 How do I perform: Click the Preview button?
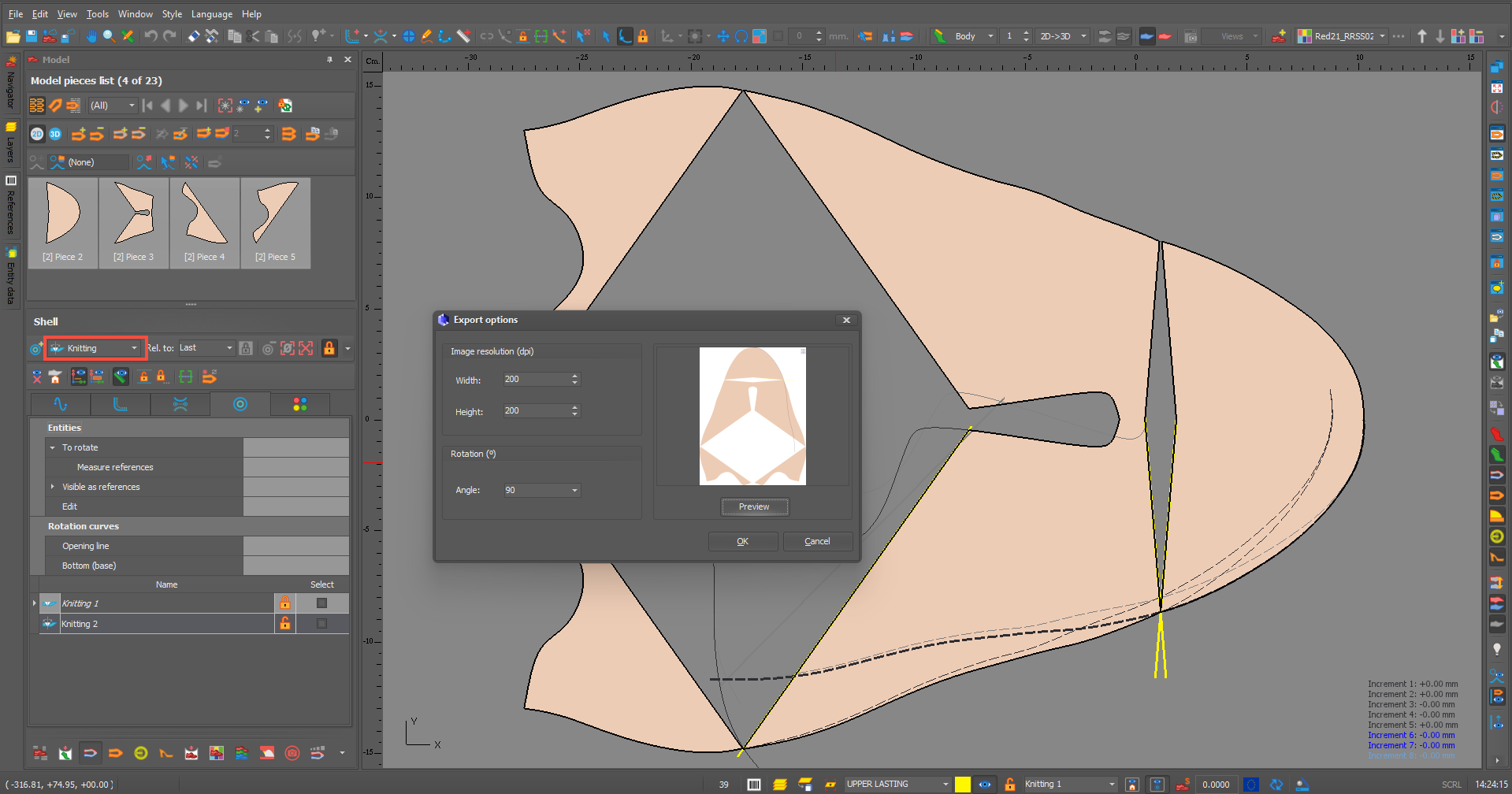[x=754, y=506]
